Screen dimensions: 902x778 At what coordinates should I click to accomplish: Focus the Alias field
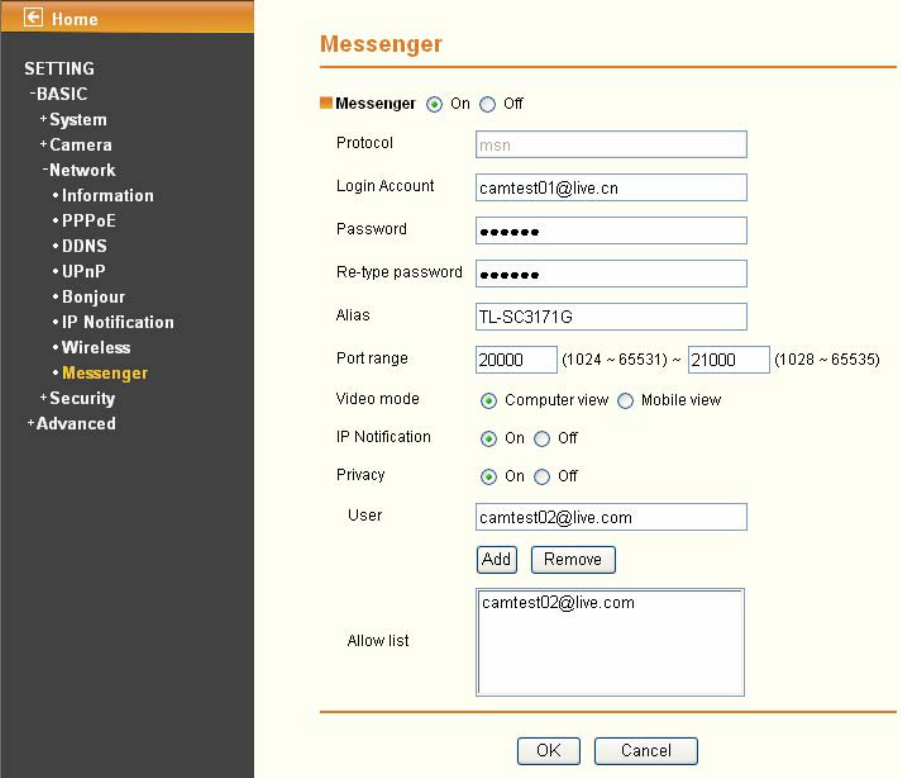coord(611,317)
